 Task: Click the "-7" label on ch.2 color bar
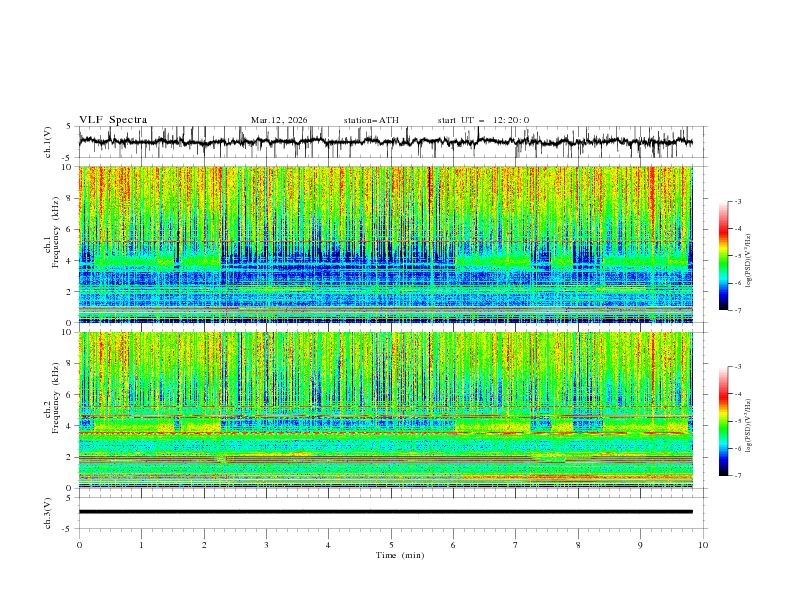(x=737, y=476)
